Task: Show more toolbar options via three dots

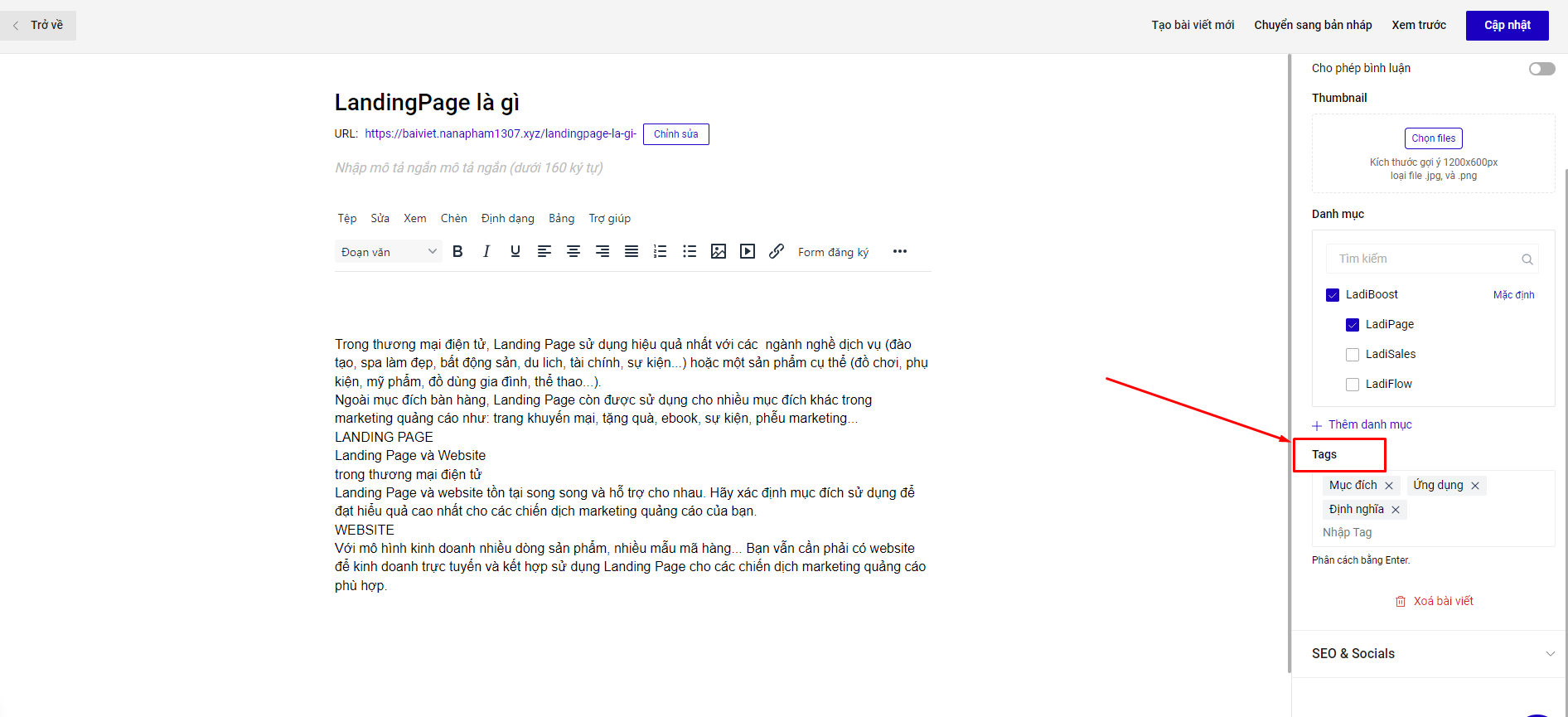Action: (x=900, y=252)
